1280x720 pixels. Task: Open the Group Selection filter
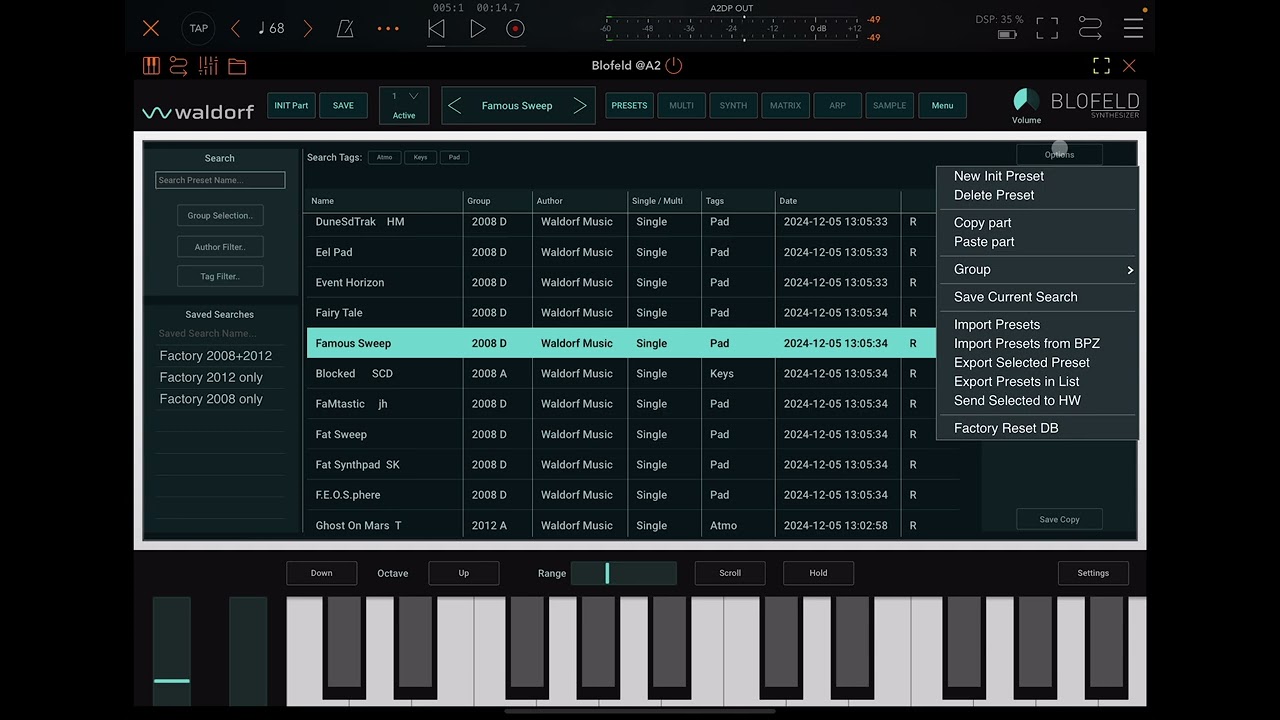click(220, 215)
